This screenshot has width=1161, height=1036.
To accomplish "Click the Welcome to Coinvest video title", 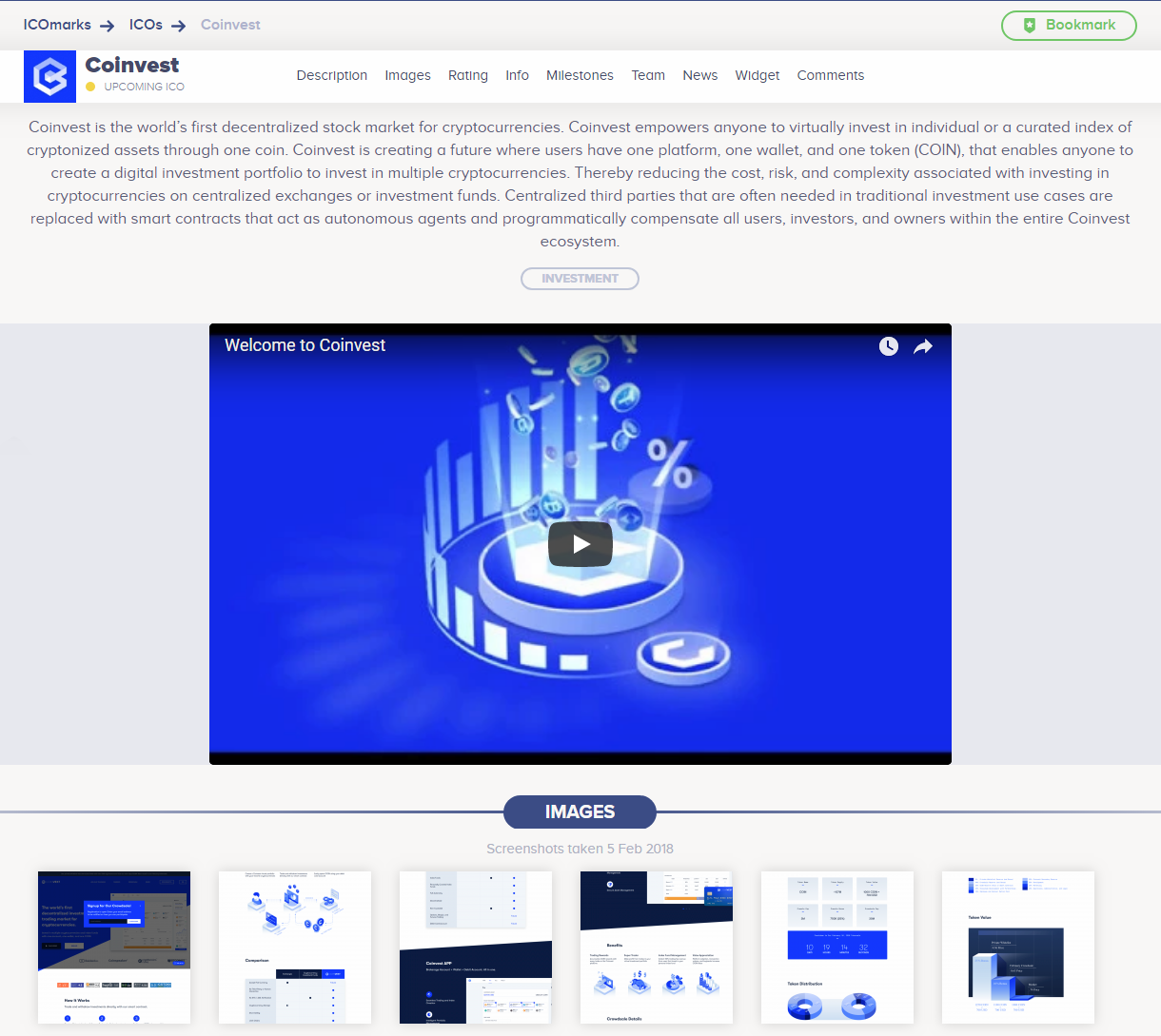I will (305, 345).
